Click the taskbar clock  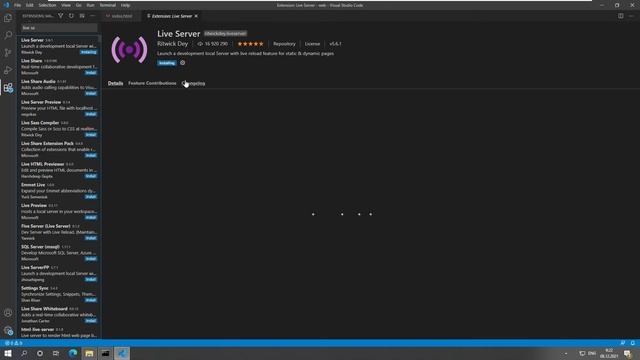[x=609, y=353]
